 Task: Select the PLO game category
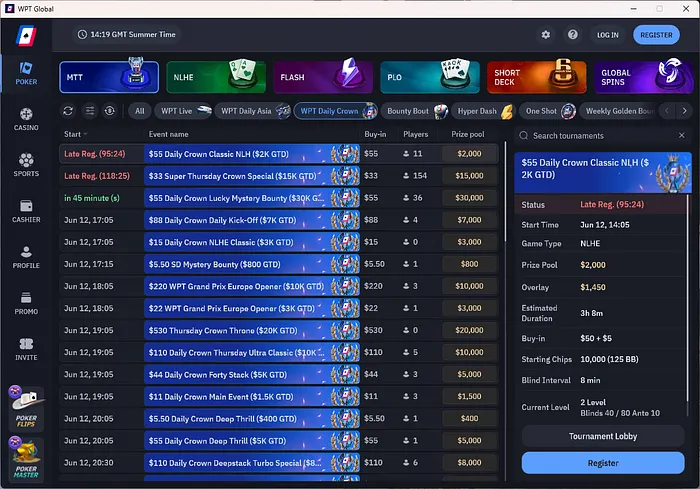pos(430,77)
